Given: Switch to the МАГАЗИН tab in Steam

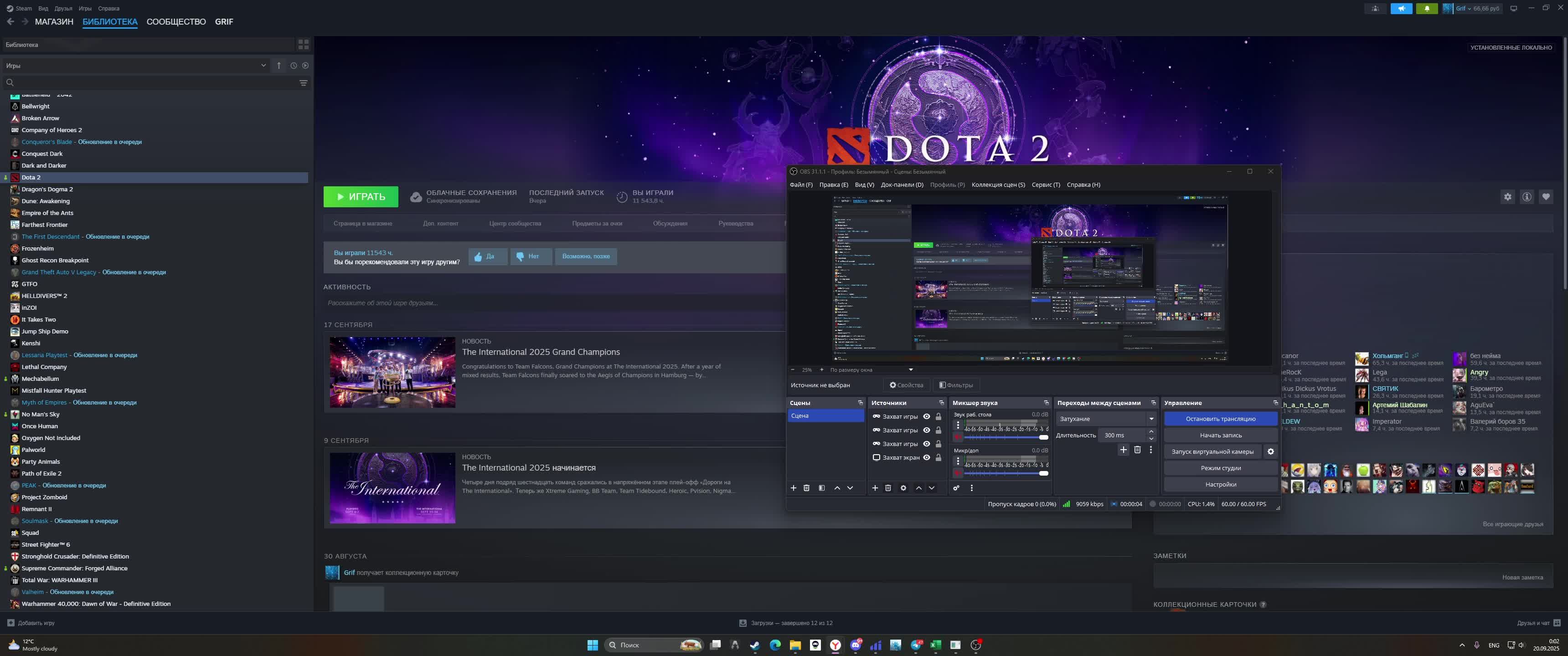Looking at the screenshot, I should click(x=54, y=22).
